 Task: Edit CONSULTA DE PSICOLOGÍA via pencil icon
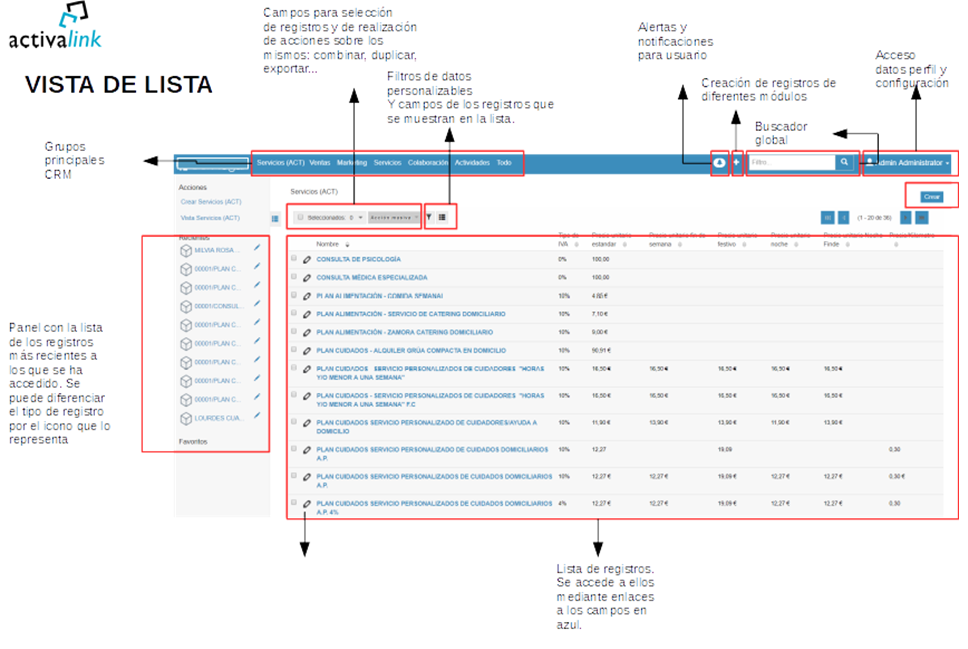click(x=307, y=259)
